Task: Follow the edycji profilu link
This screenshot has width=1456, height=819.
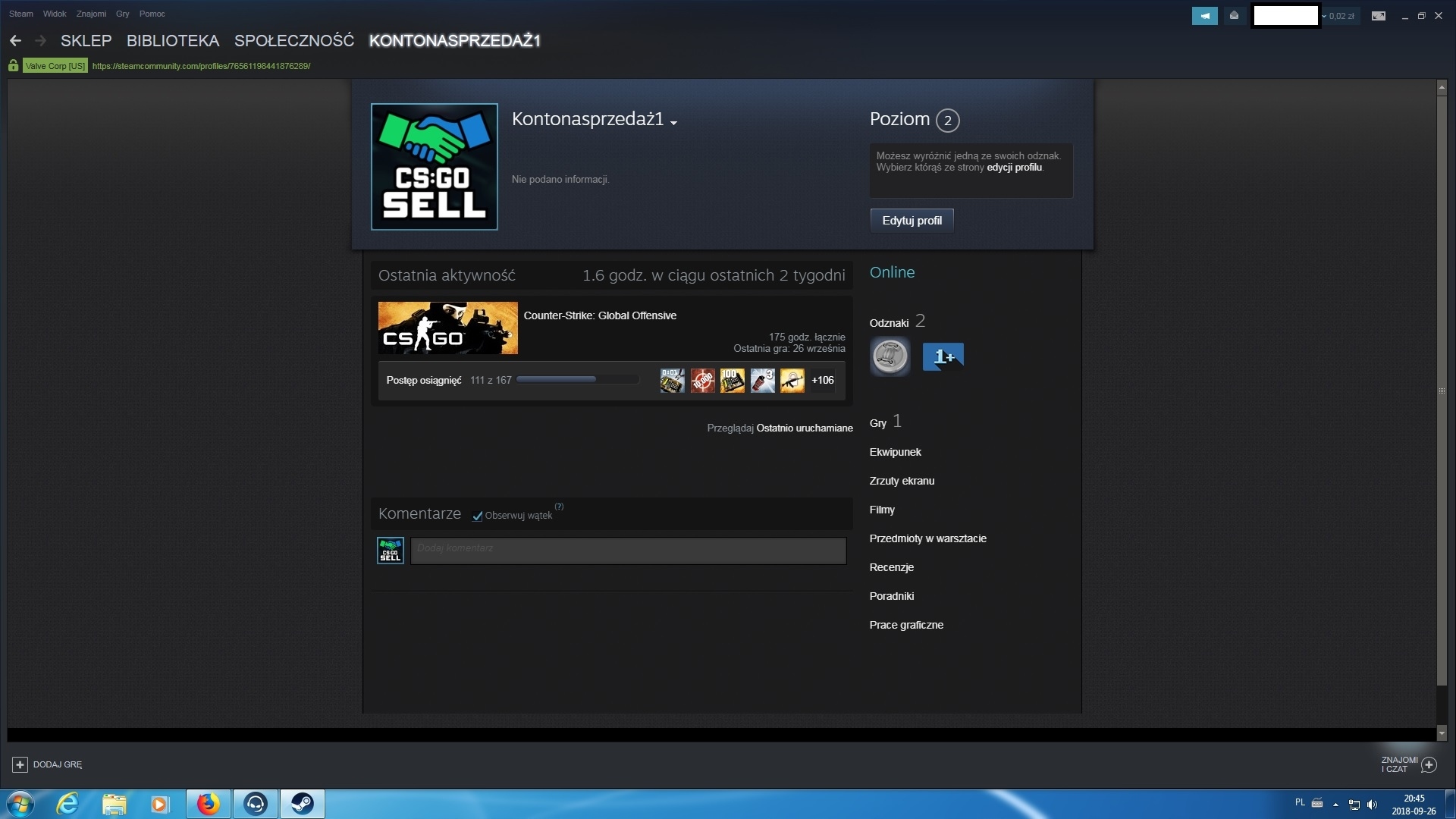Action: pyautogui.click(x=1015, y=168)
